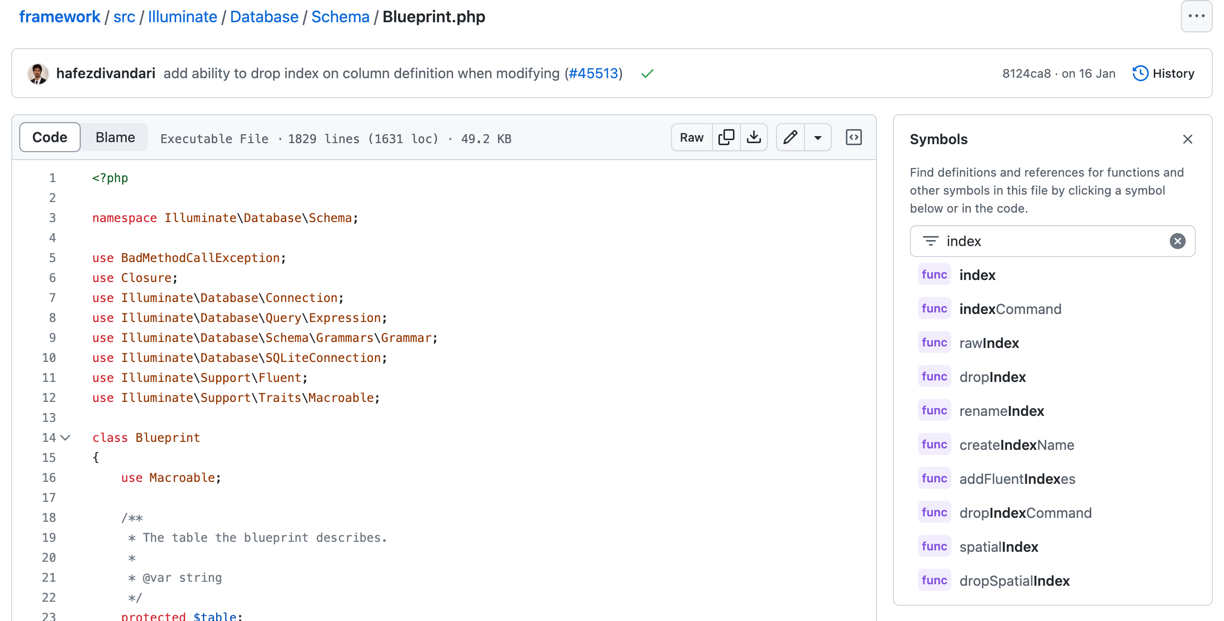Open pull request #45513 link

click(593, 73)
